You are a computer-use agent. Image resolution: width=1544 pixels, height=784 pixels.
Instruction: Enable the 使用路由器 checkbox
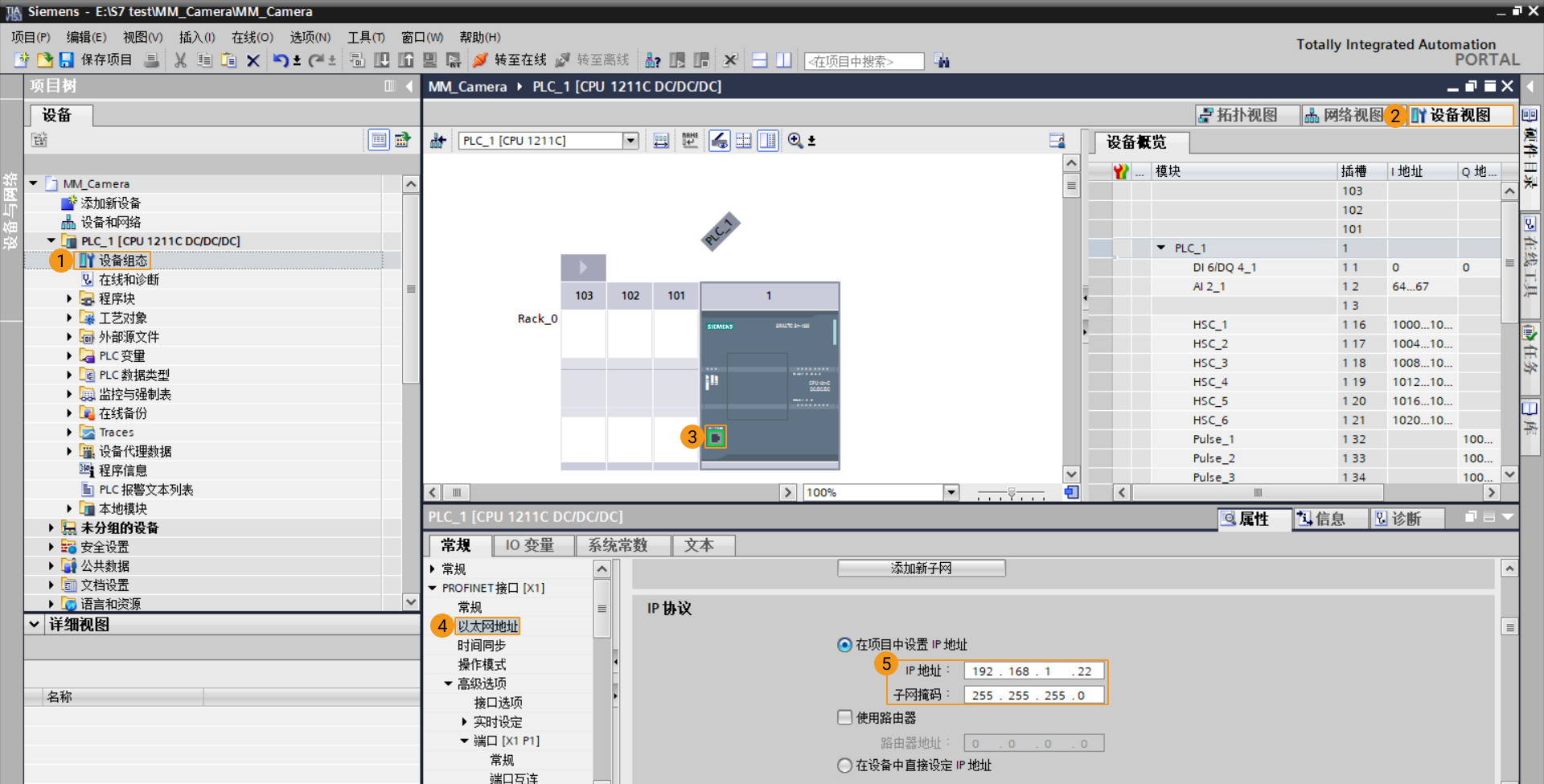tap(844, 717)
